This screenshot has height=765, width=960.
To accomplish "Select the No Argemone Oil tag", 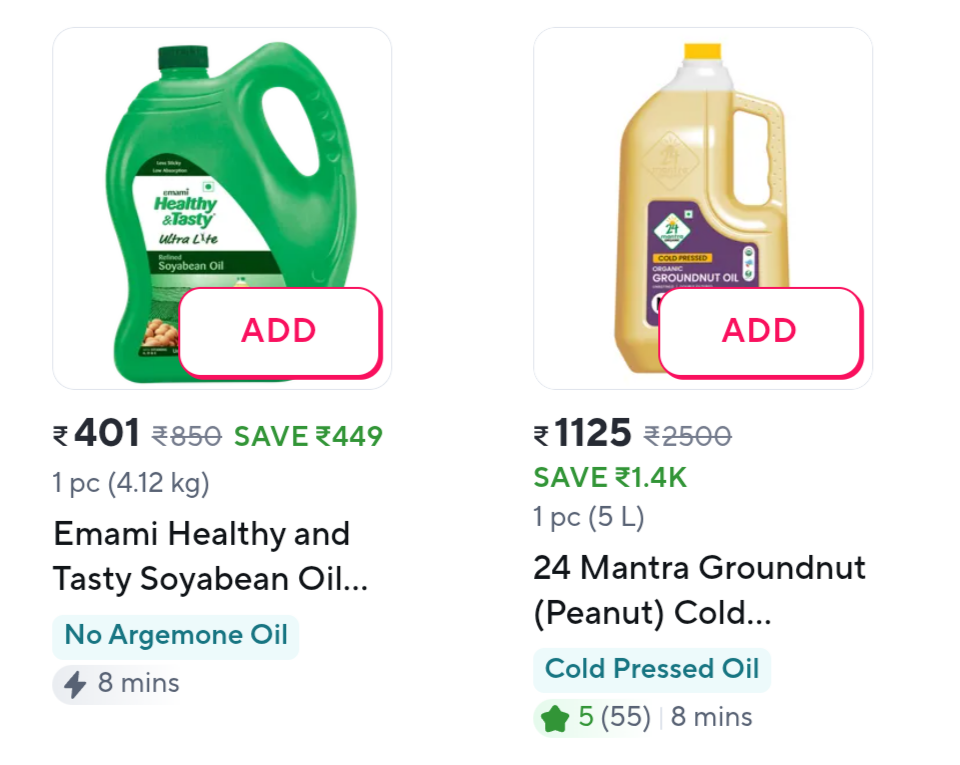I will pyautogui.click(x=176, y=635).
